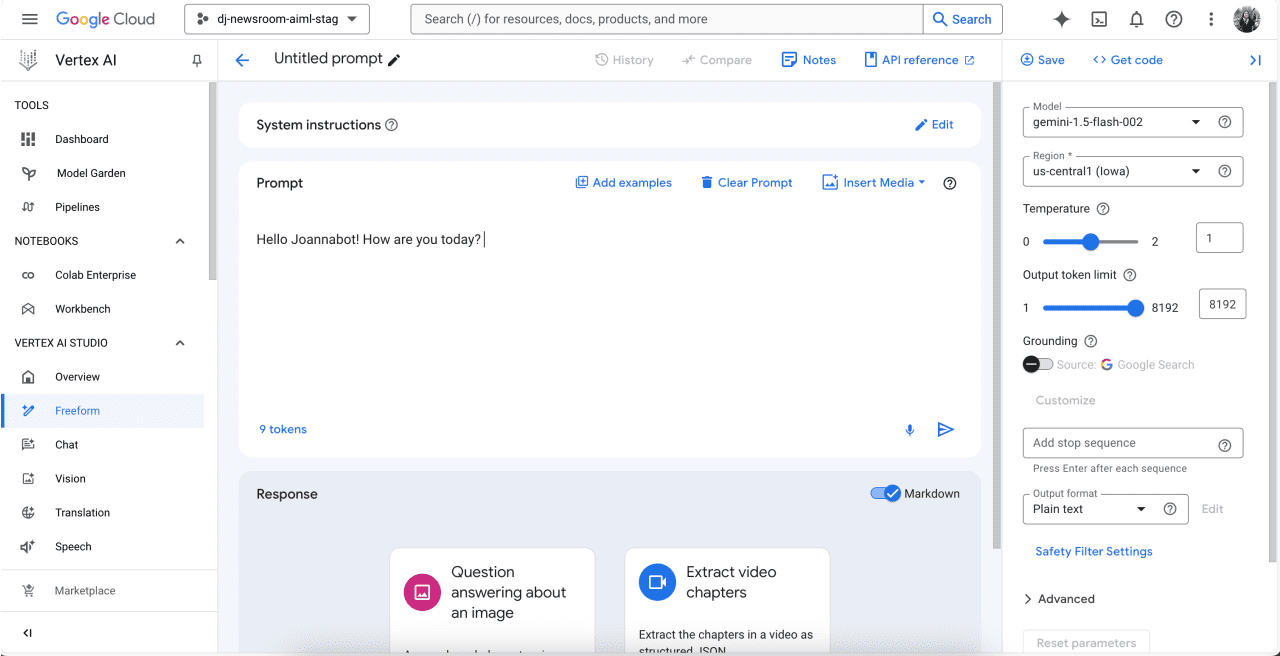The height and width of the screenshot is (656, 1280).
Task: Open the help question mark in top bar
Action: tap(1174, 19)
